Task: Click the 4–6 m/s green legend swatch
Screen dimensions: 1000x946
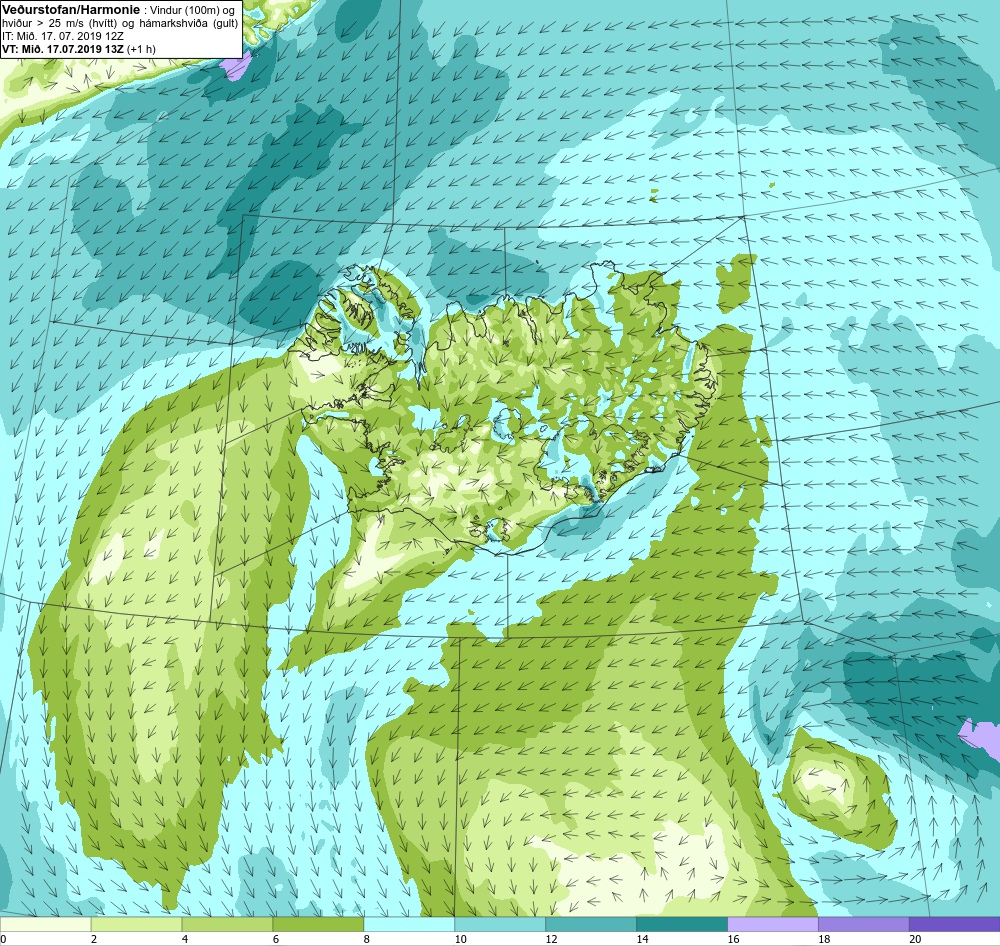Action: 227,924
